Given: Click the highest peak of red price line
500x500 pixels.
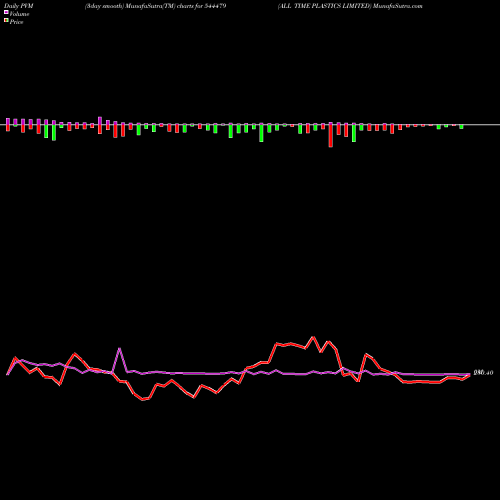Looking at the screenshot, I should pyautogui.click(x=313, y=337).
